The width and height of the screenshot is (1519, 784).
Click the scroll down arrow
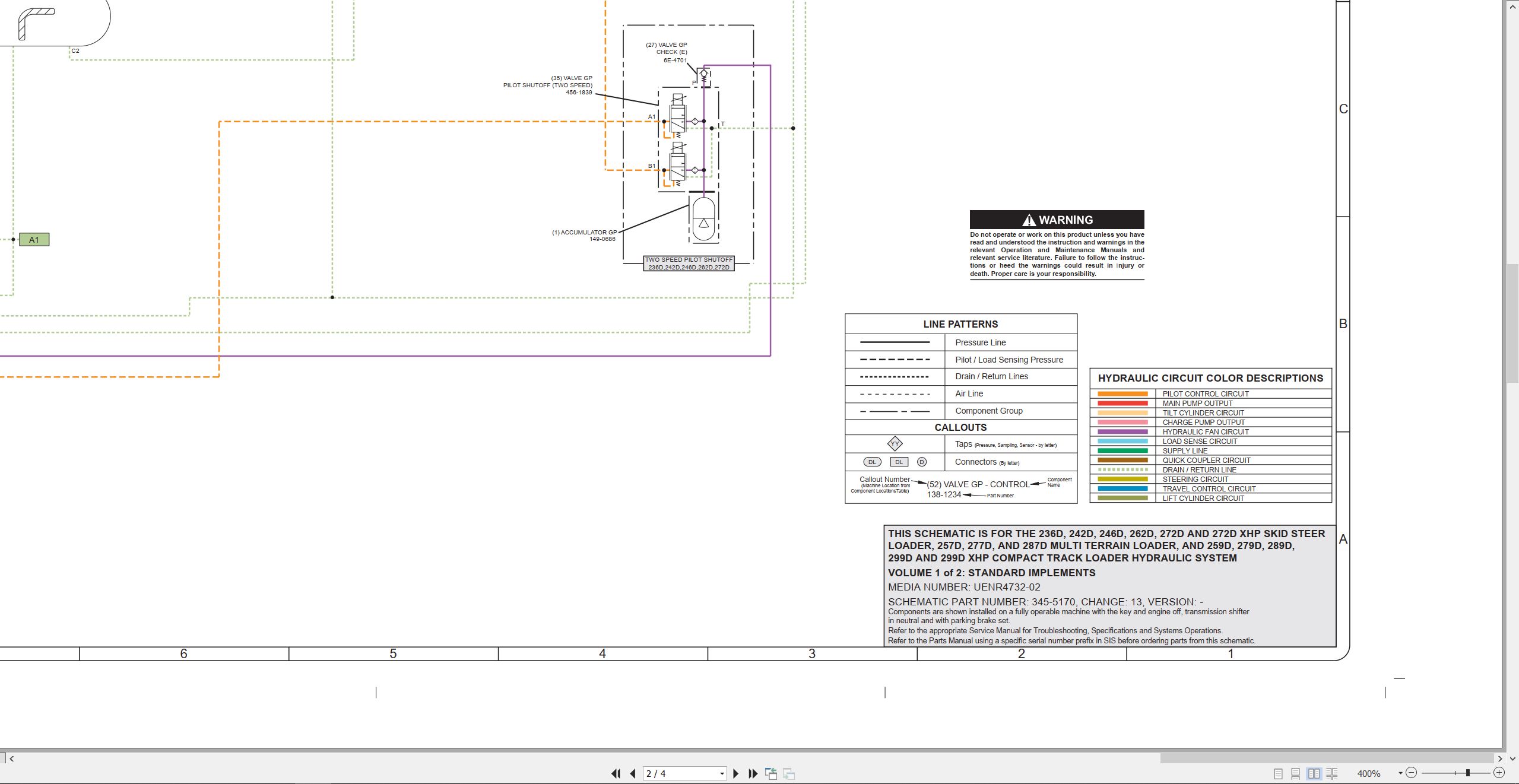1513,758
